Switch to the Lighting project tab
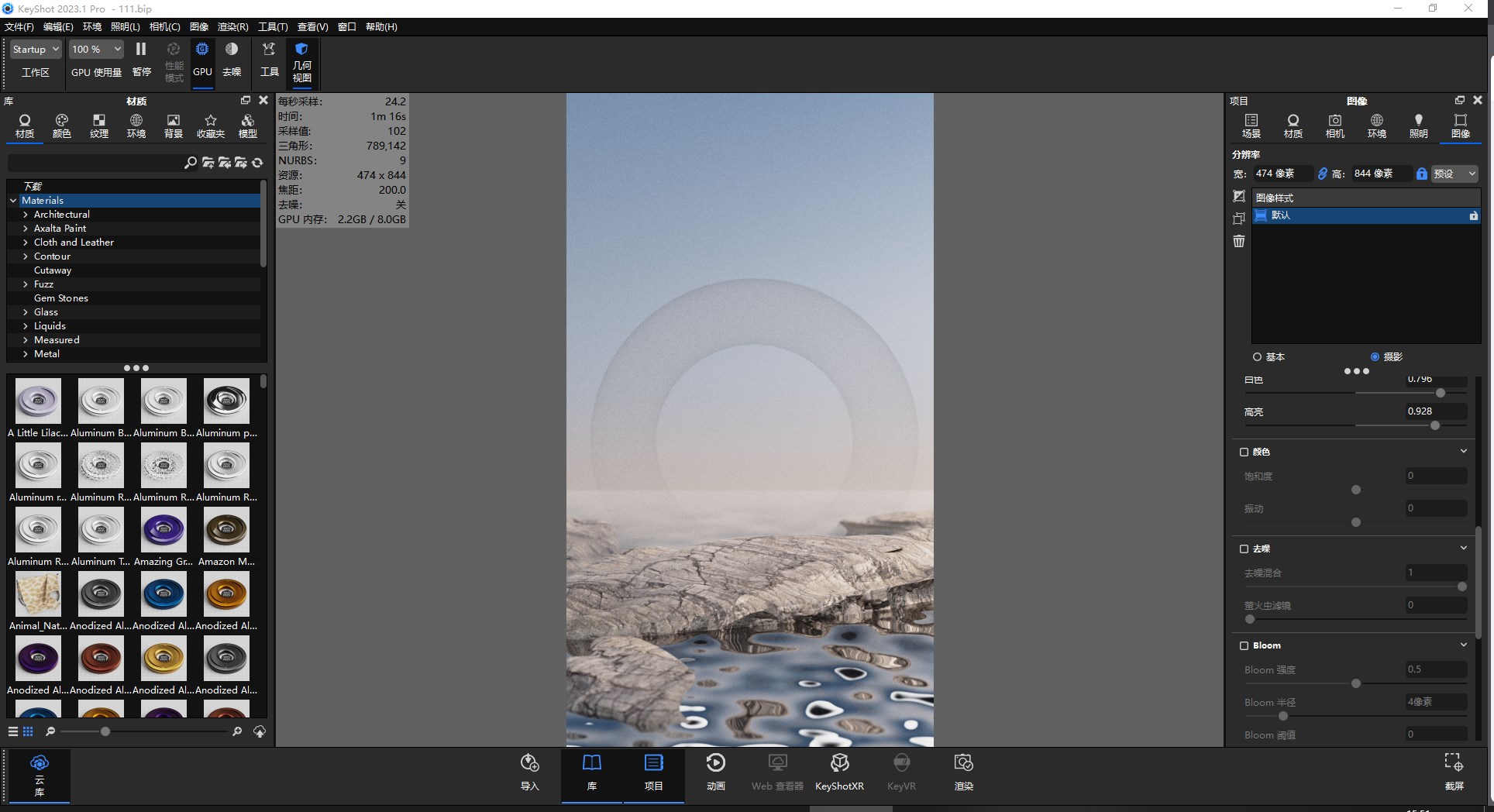1494x812 pixels. tap(1419, 126)
